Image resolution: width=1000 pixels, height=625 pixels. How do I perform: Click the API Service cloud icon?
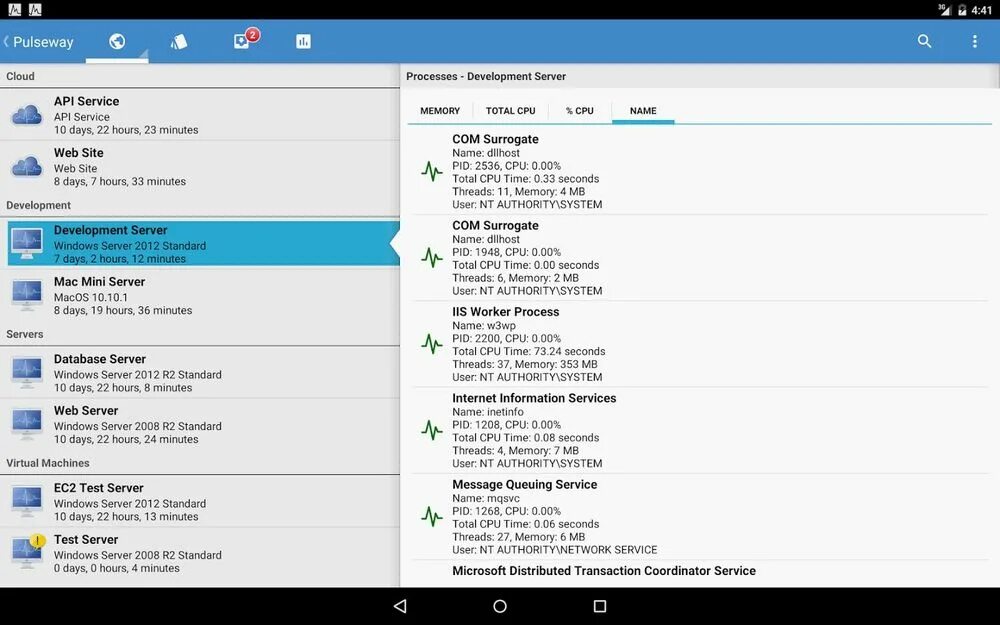[27, 115]
